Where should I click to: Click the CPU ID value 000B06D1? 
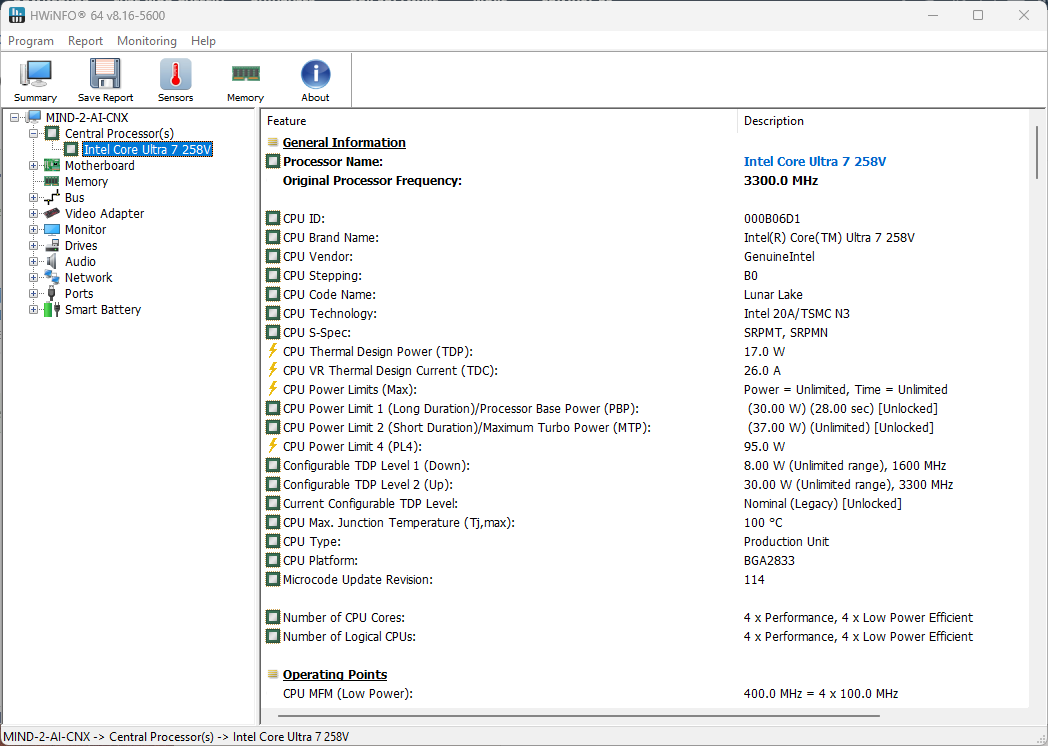point(772,219)
